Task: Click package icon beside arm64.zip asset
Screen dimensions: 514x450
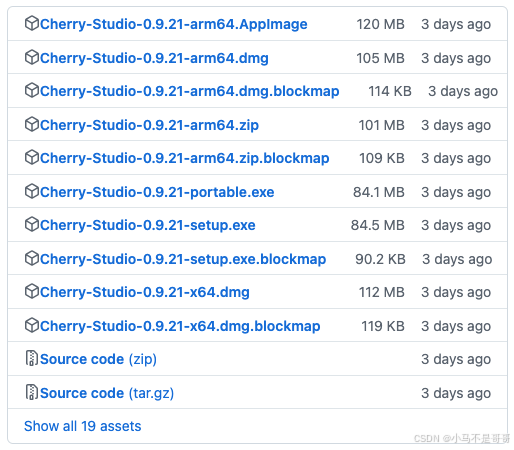Action: pyautogui.click(x=32, y=125)
